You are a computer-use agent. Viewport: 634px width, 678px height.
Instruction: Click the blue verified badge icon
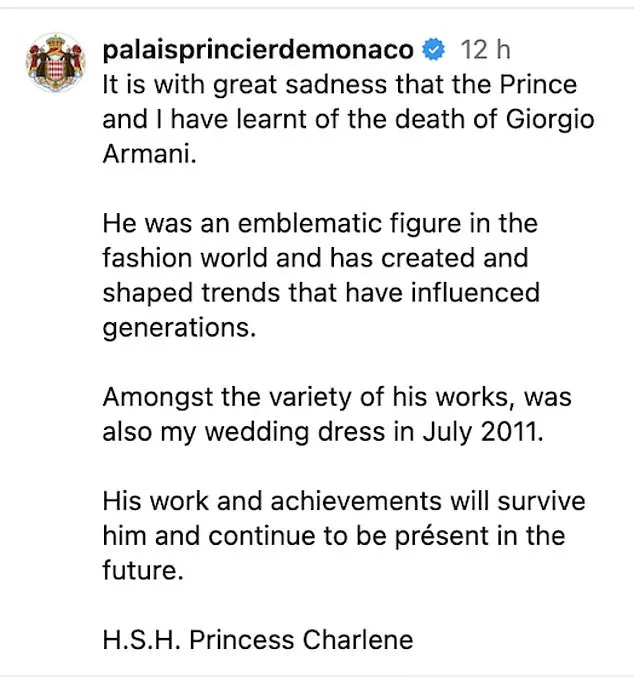click(x=434, y=49)
